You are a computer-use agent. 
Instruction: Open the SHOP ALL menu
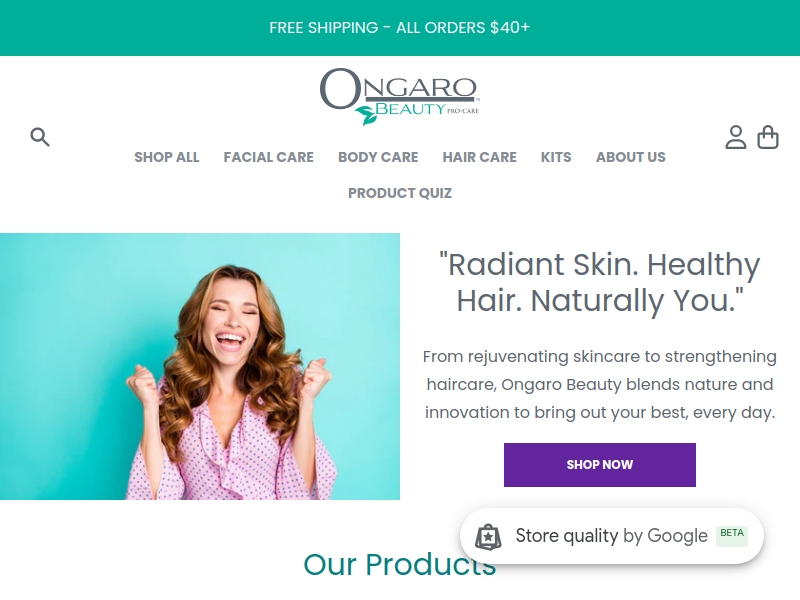[166, 157]
